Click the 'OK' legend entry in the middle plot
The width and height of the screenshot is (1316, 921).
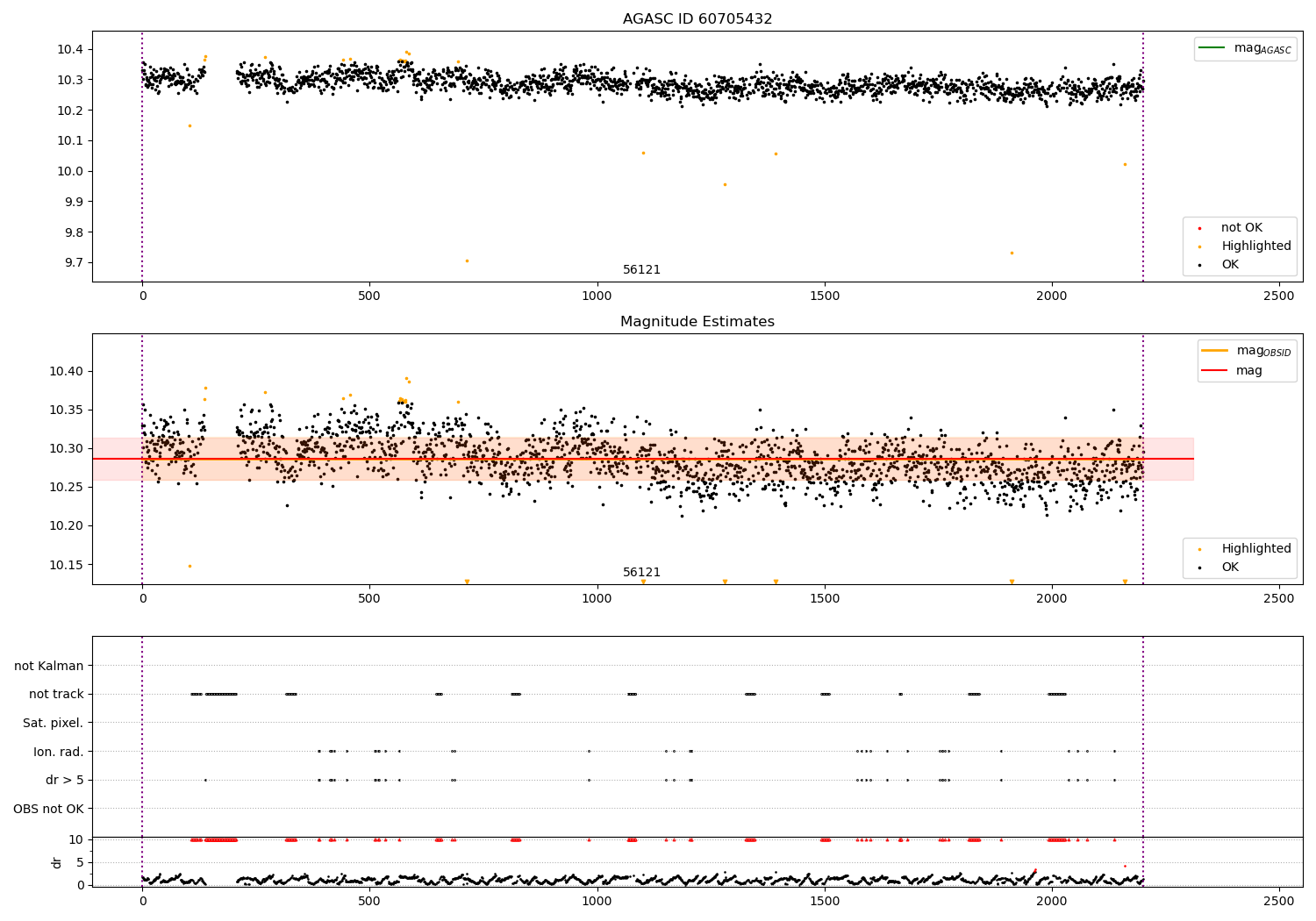(1230, 567)
